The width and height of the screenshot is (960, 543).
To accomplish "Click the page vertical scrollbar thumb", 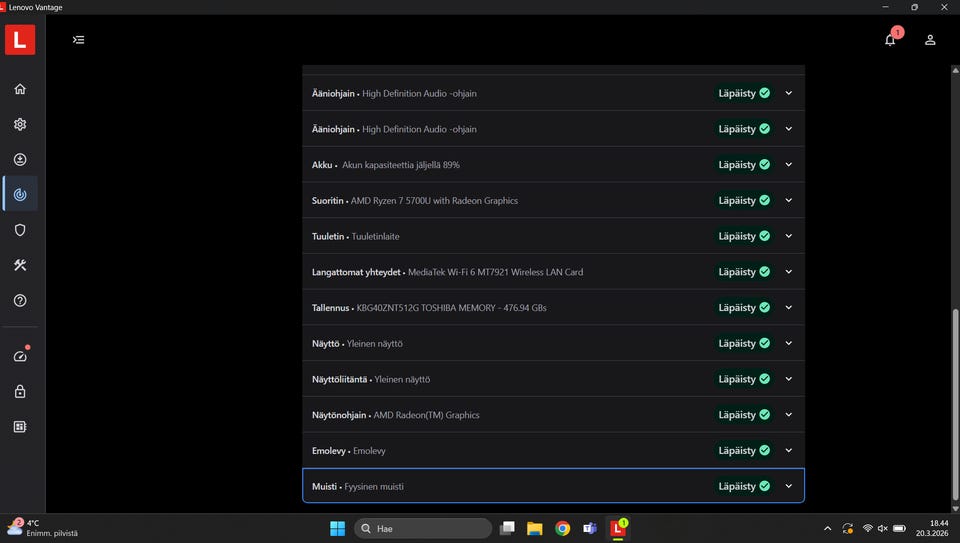I will coord(955,404).
